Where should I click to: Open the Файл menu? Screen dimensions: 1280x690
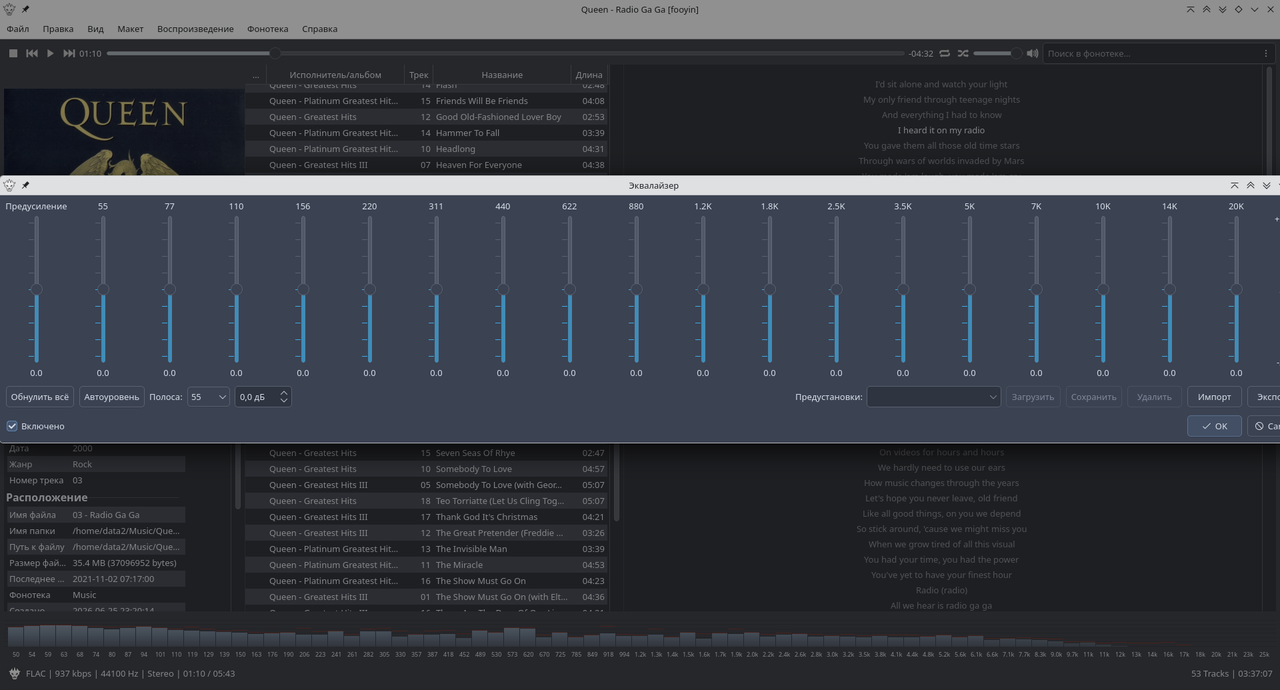(x=17, y=29)
